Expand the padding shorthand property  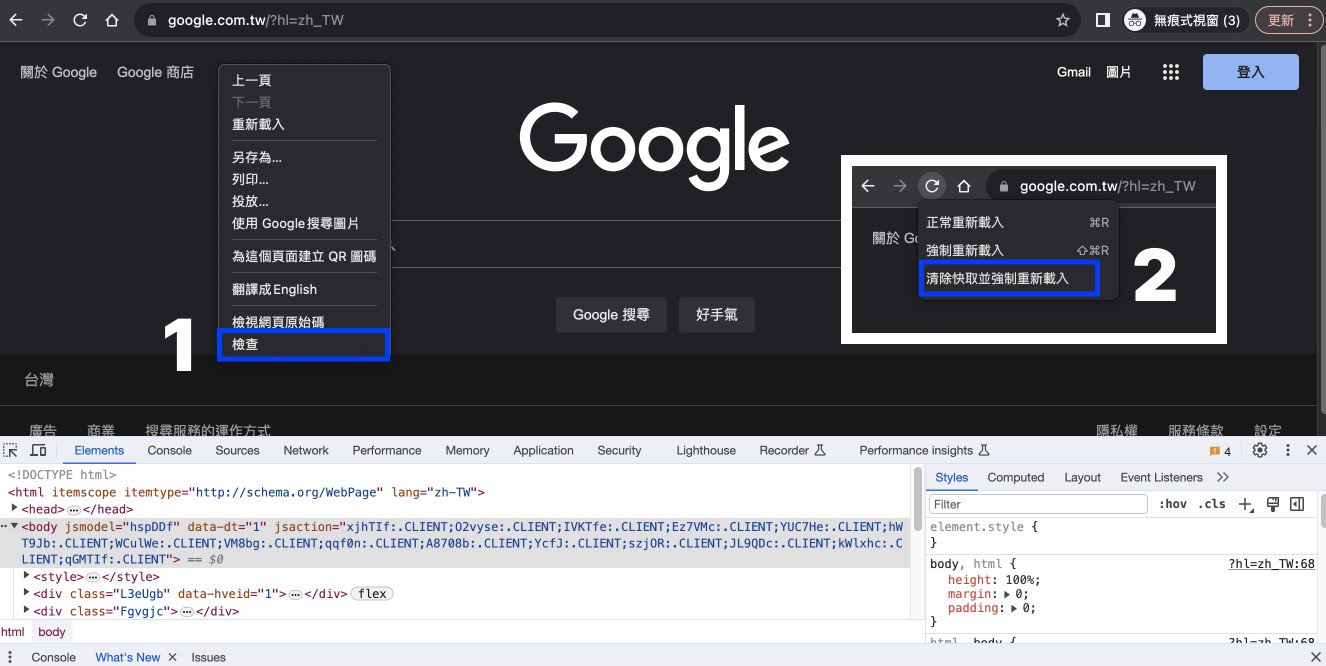pyautogui.click(x=1014, y=608)
